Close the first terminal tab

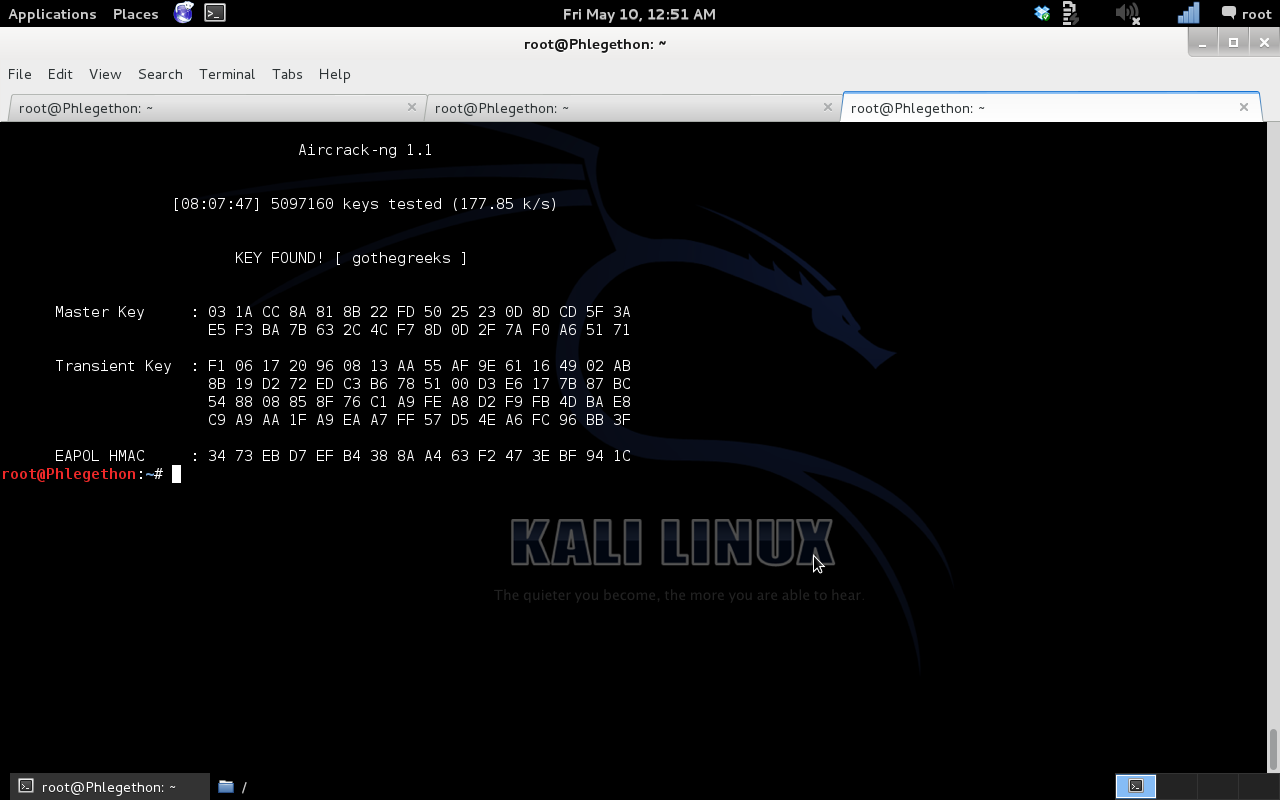click(x=411, y=107)
